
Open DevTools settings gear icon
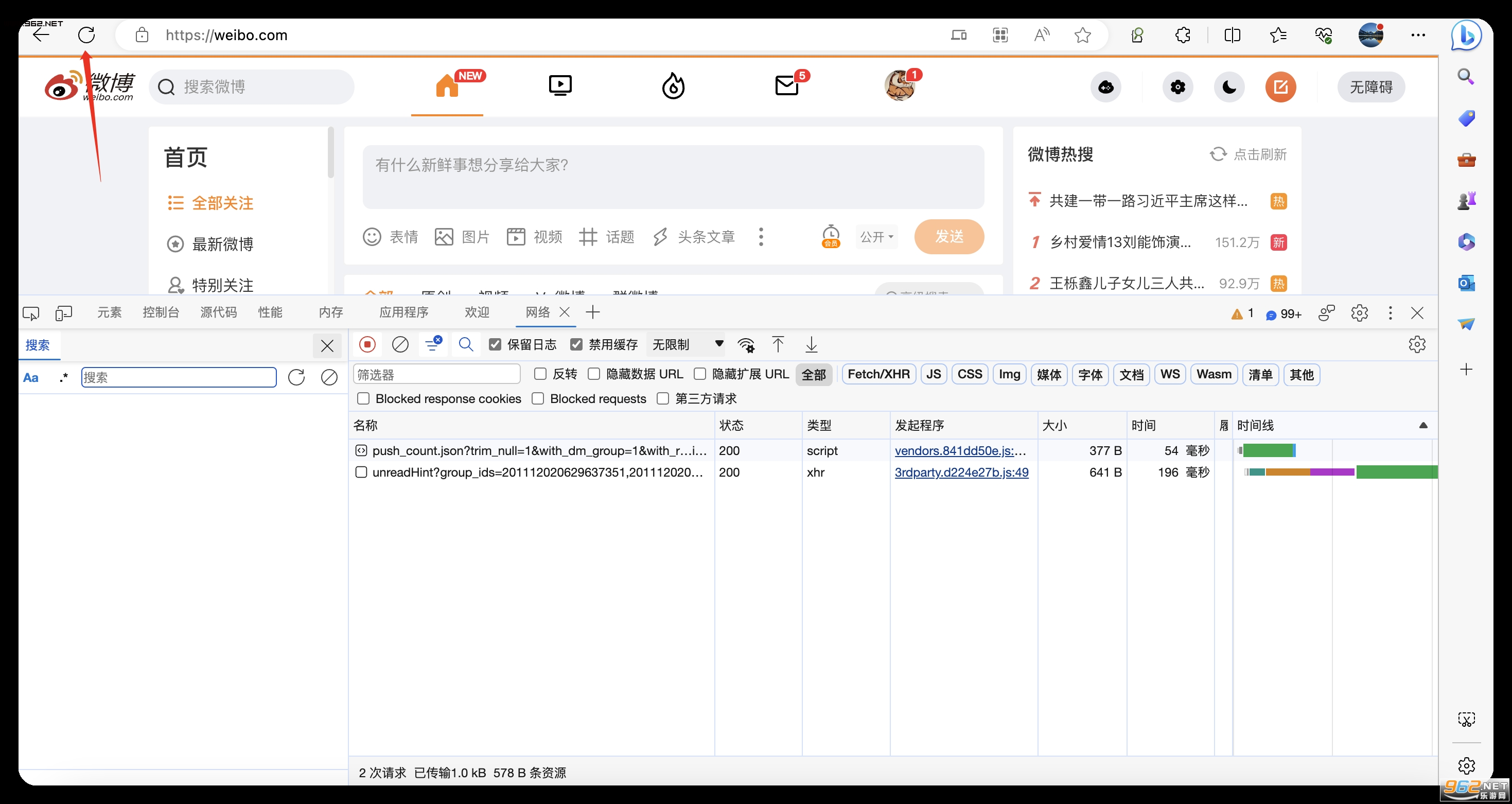point(1359,313)
